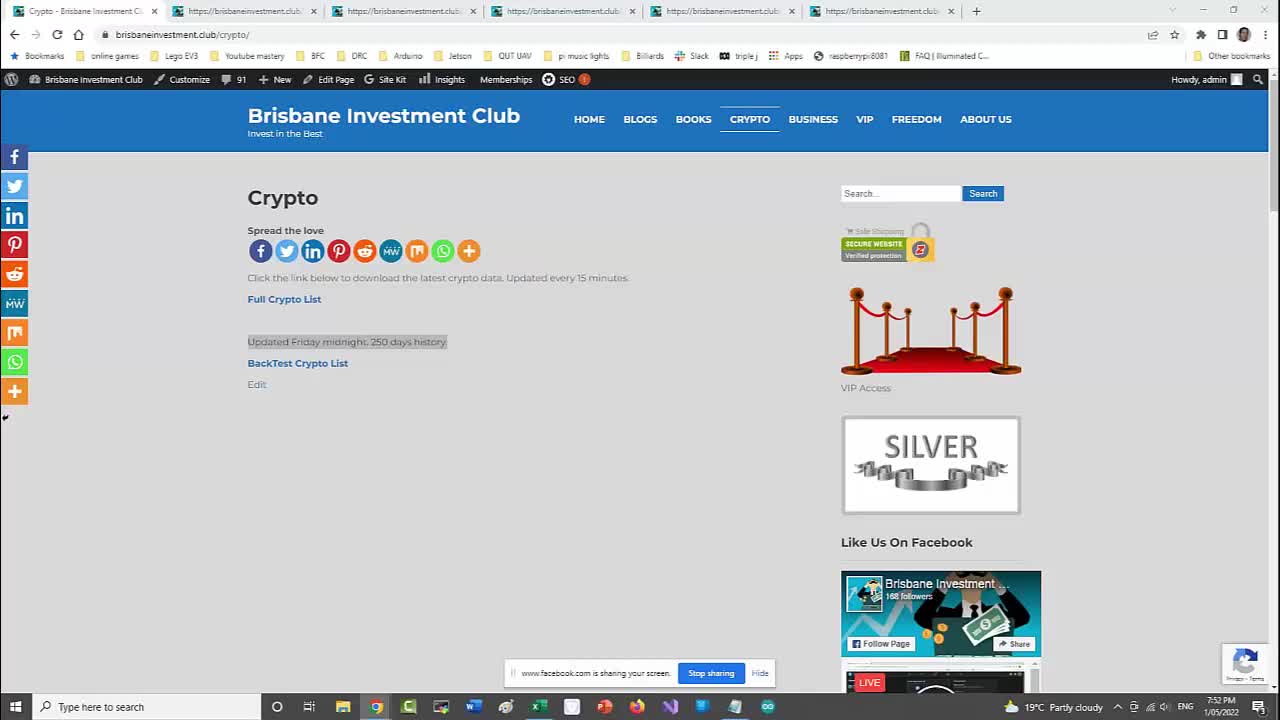Viewport: 1280px width, 720px height.
Task: Share to WhatsApp under Spread the love
Action: 442,251
